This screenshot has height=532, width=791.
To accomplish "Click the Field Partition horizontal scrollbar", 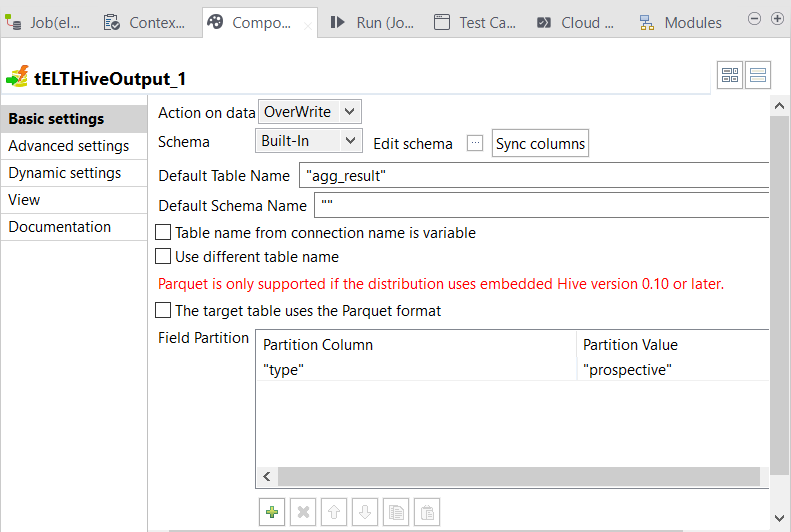I will [520, 477].
